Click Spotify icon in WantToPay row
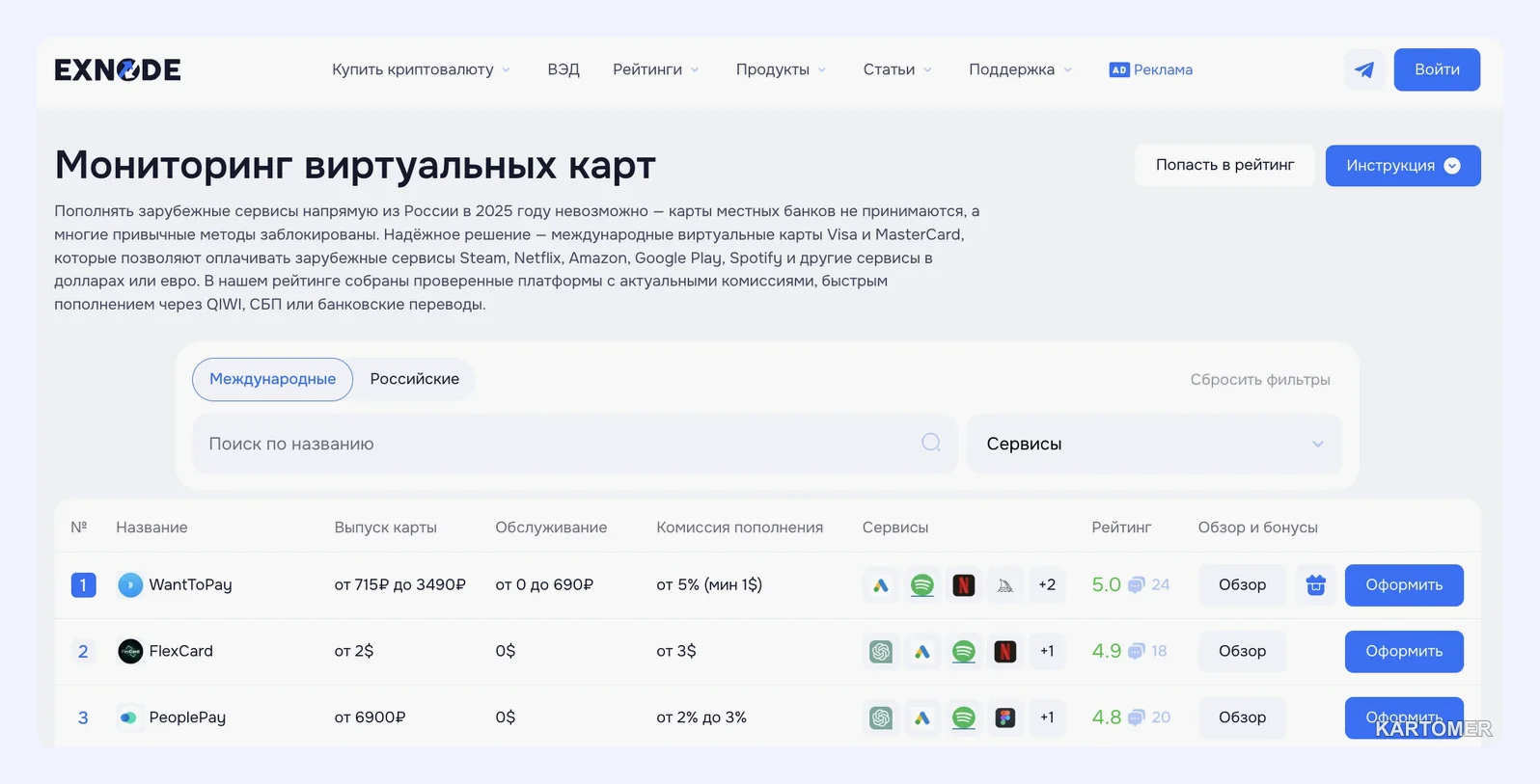This screenshot has height=784, width=1540. click(x=922, y=584)
